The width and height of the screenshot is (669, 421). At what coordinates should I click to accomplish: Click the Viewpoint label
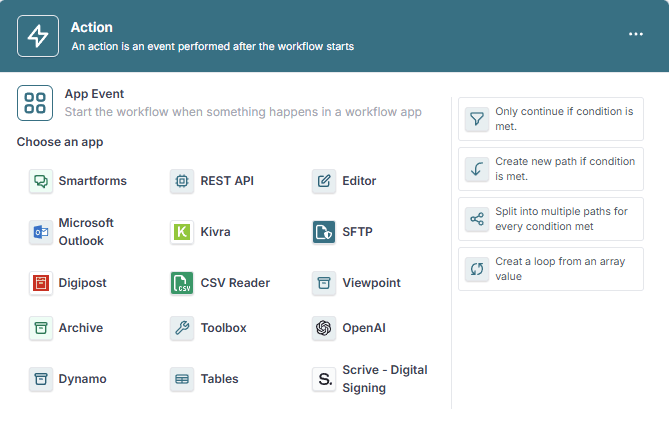(x=372, y=283)
